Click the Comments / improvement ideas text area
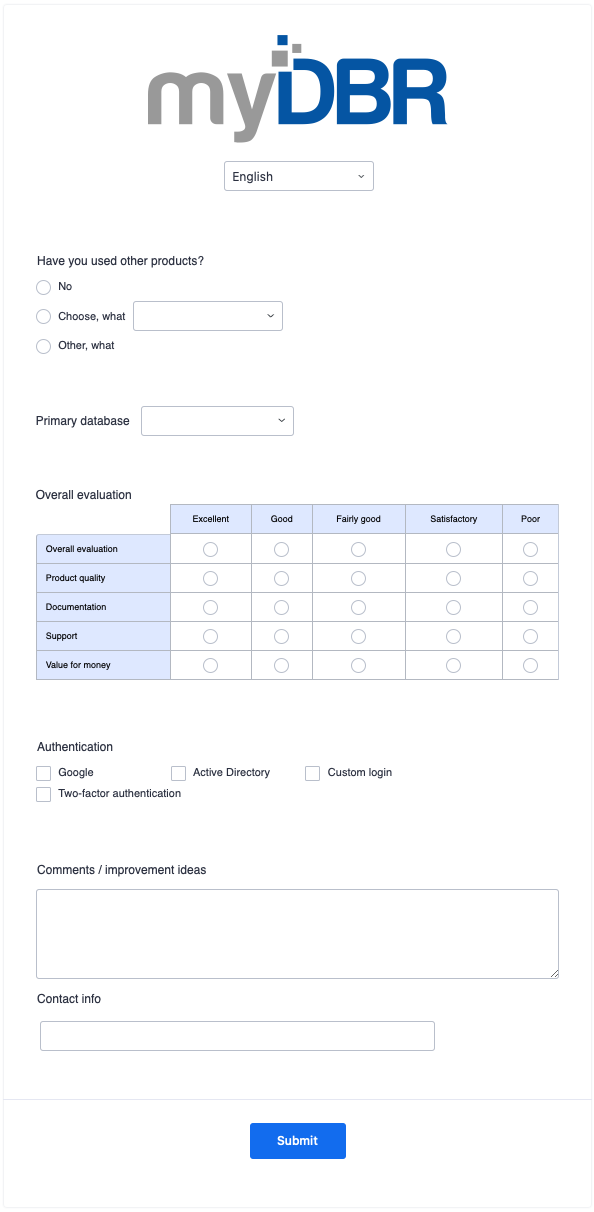This screenshot has width=594, height=1212. [x=297, y=934]
